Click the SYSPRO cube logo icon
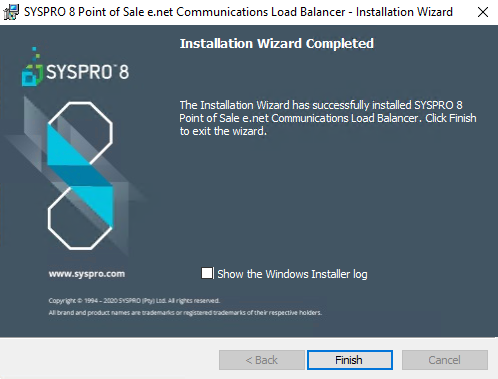498x379 pixels. 32,67
